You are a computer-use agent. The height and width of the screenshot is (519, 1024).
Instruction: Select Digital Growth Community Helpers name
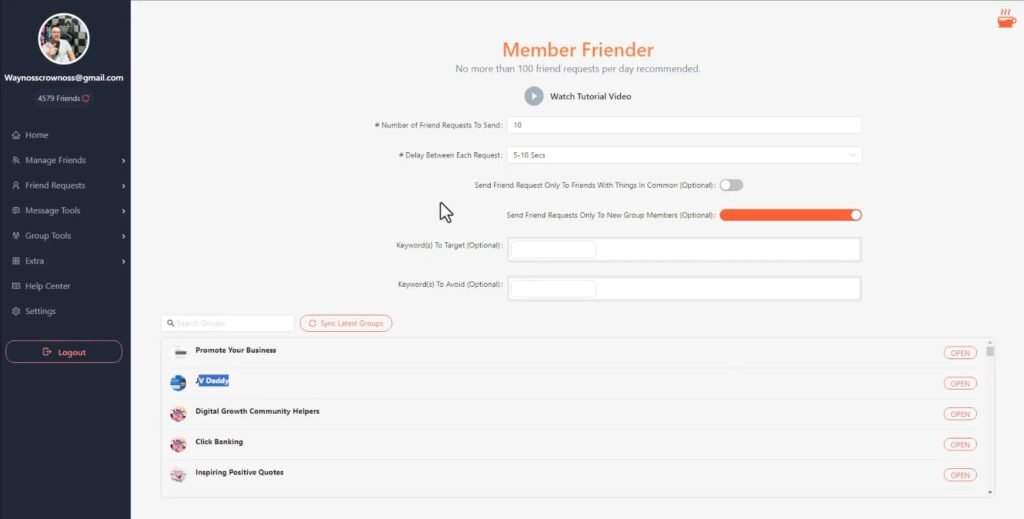[x=257, y=411]
